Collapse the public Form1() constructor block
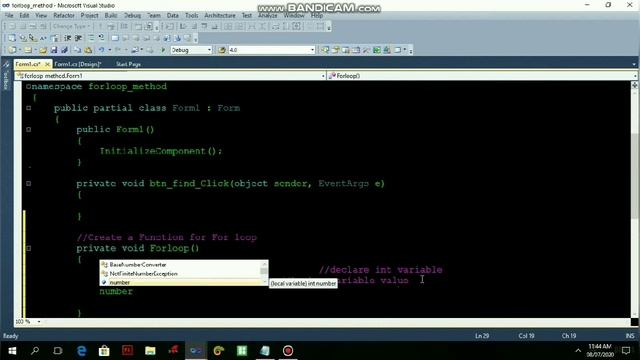Image resolution: width=640 pixels, height=360 pixels. (28, 129)
